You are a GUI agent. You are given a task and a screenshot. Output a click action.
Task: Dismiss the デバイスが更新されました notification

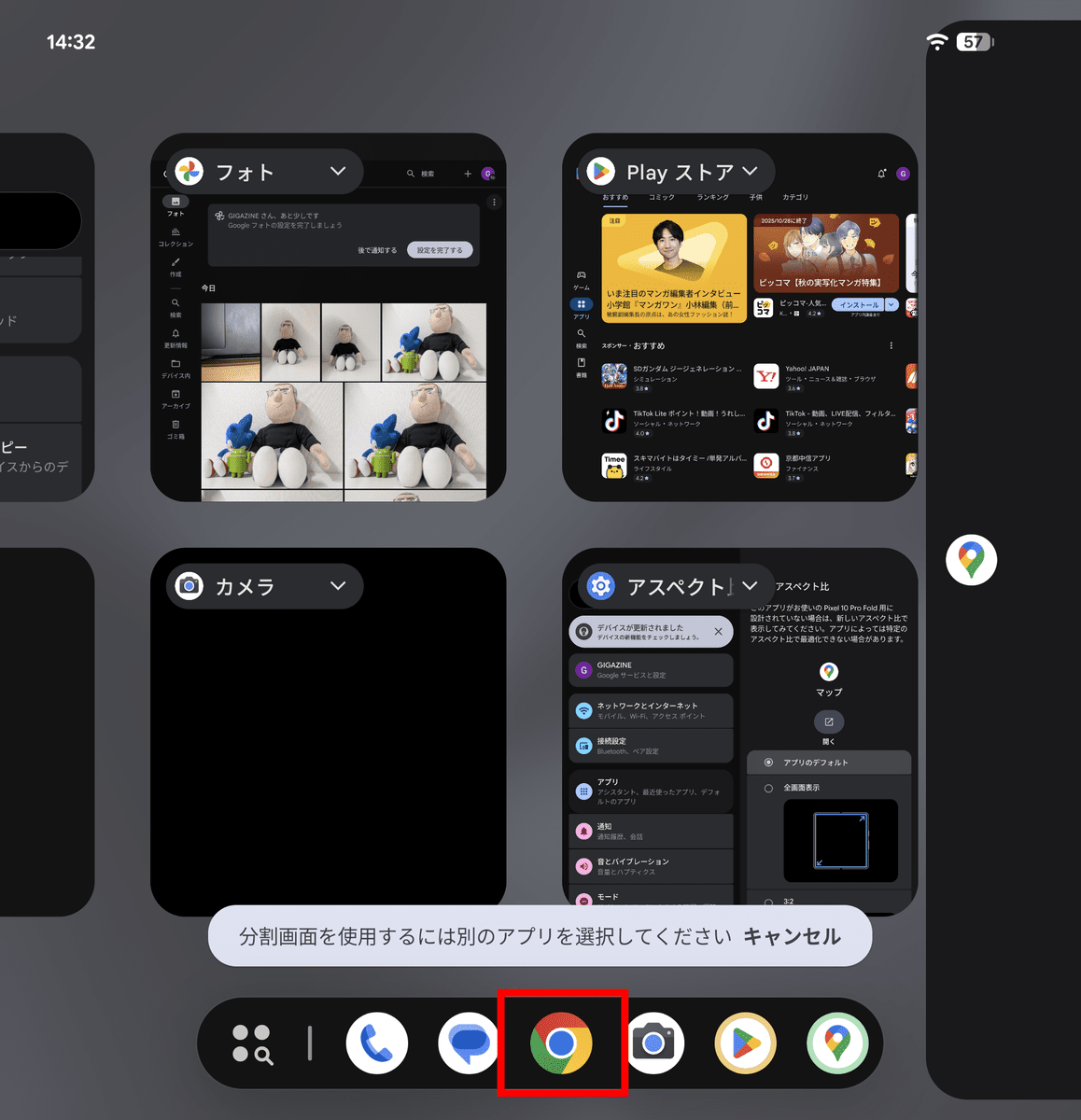(x=718, y=632)
